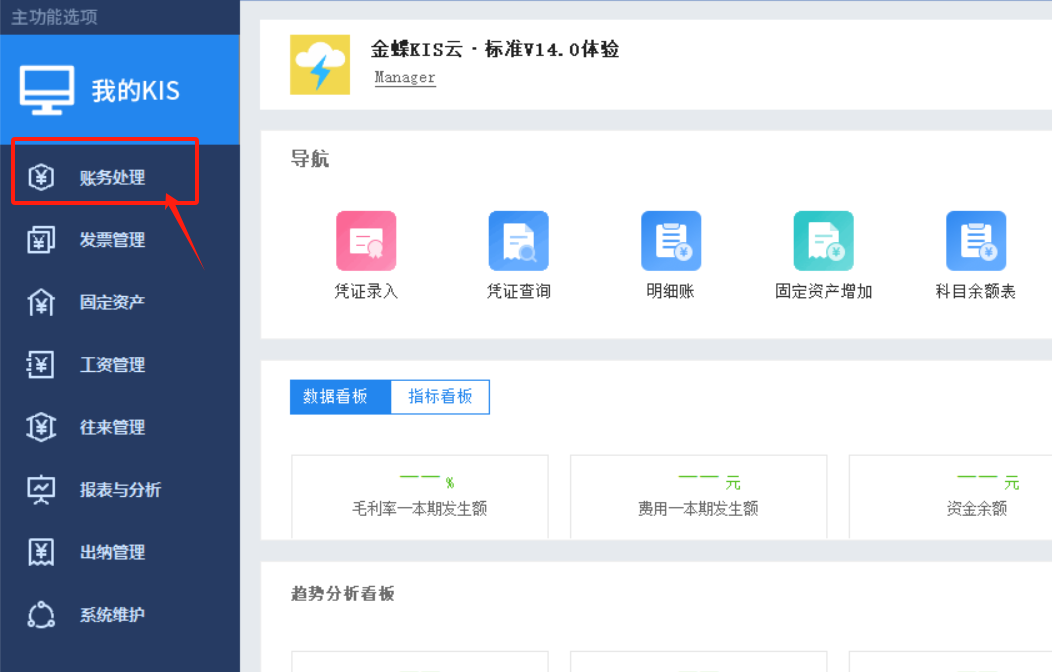
Task: Open the 明细账 ledger icon
Action: coord(671,241)
